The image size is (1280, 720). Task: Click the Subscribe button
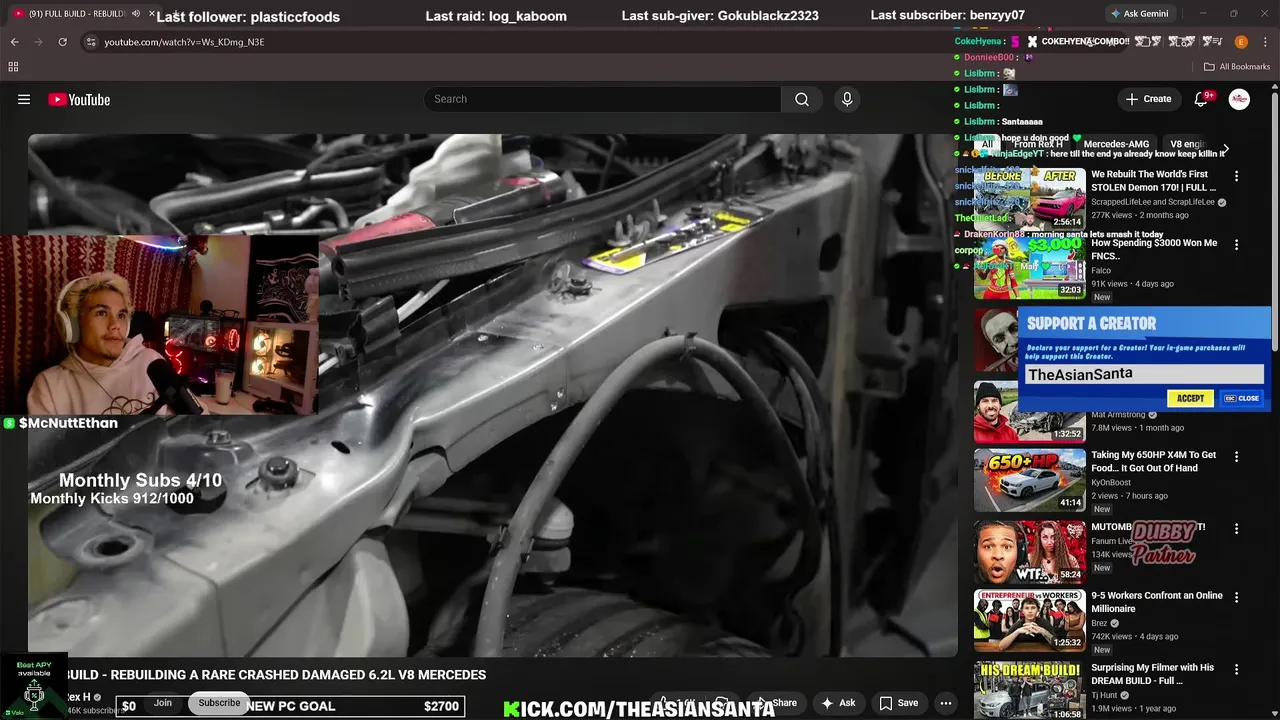pos(219,703)
